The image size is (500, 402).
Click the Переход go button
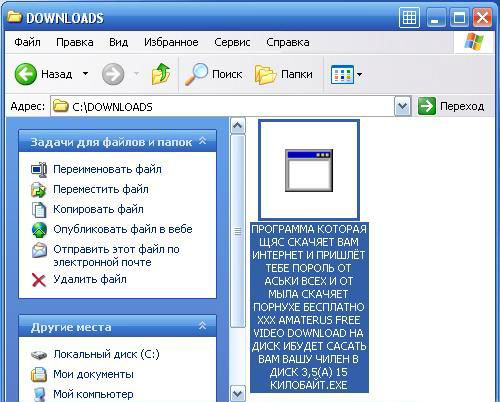pyautogui.click(x=451, y=106)
